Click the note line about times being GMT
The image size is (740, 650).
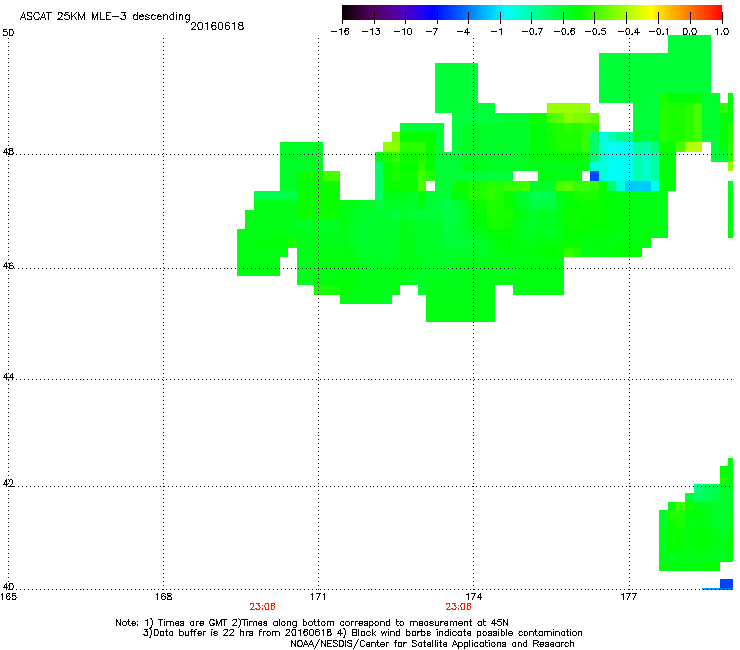(312, 623)
